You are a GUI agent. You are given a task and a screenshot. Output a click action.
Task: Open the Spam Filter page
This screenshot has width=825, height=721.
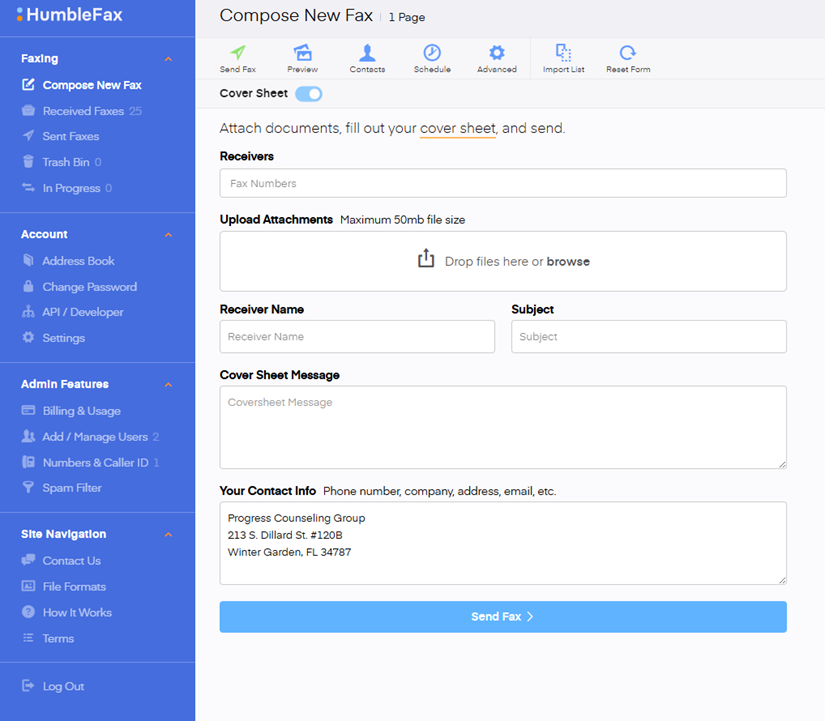[72, 488]
